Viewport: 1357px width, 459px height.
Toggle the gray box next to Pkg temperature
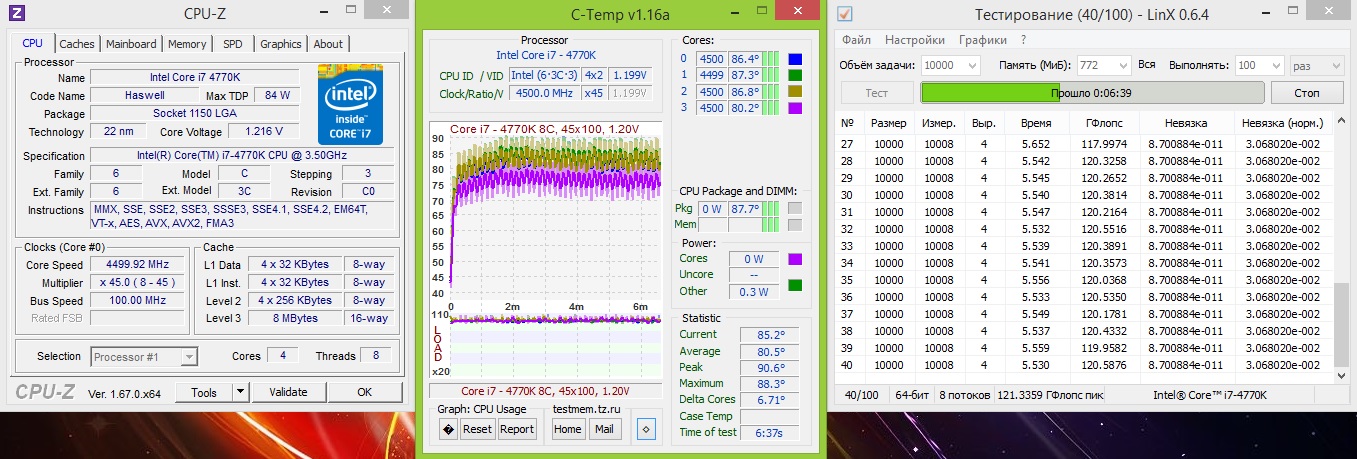[795, 209]
